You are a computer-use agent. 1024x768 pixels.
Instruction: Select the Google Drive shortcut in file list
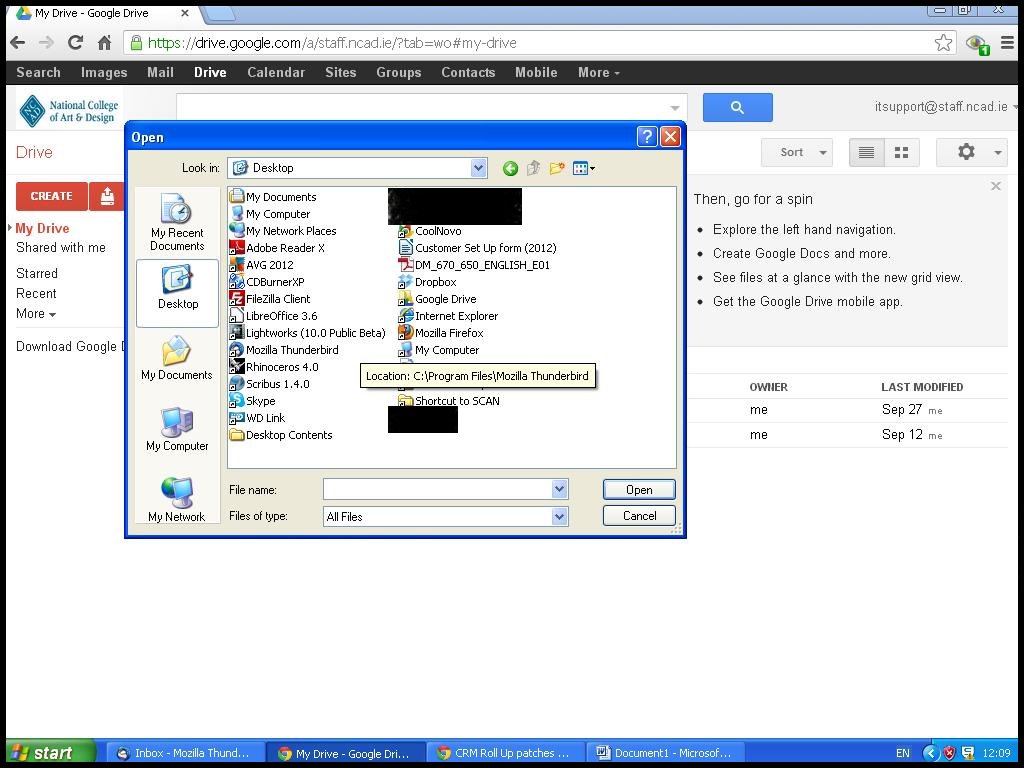(x=438, y=299)
